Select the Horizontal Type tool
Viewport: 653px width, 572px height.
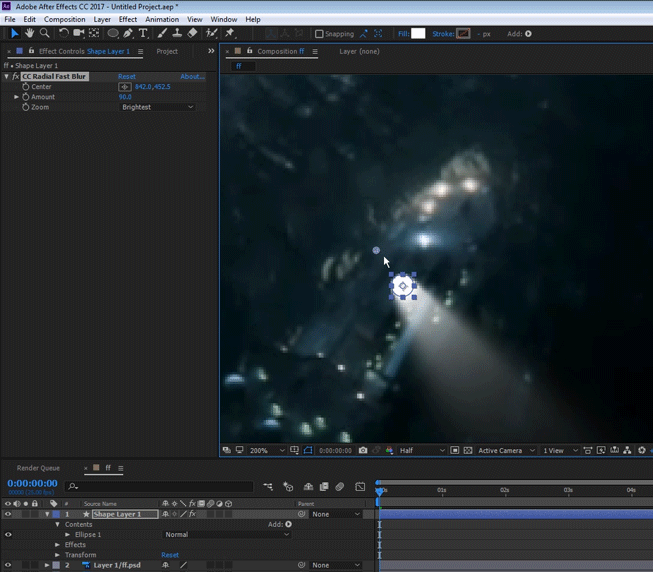(x=143, y=33)
